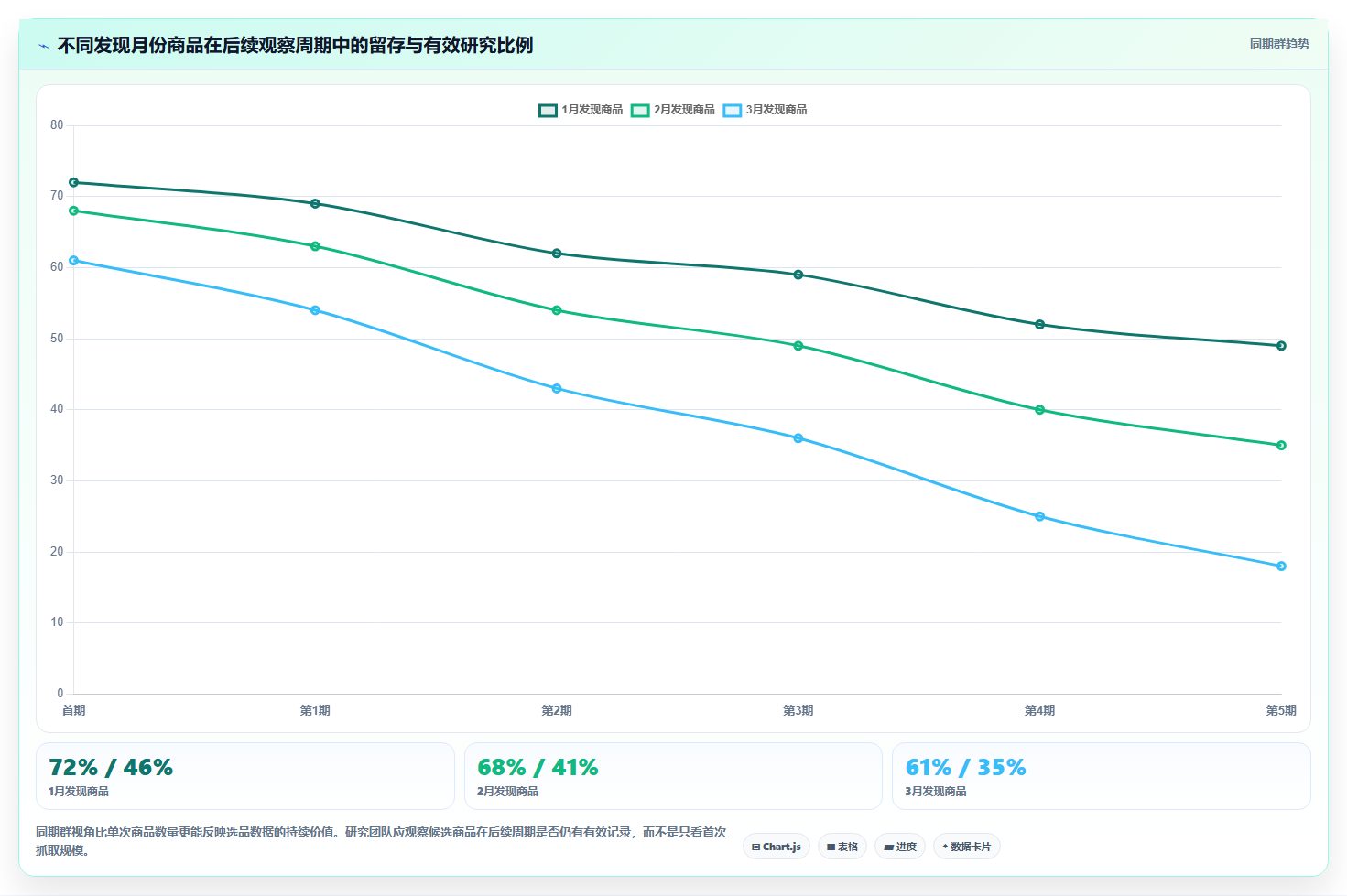The width and height of the screenshot is (1347, 896).
Task: Click the 表格 tag chip
Action: click(842, 847)
